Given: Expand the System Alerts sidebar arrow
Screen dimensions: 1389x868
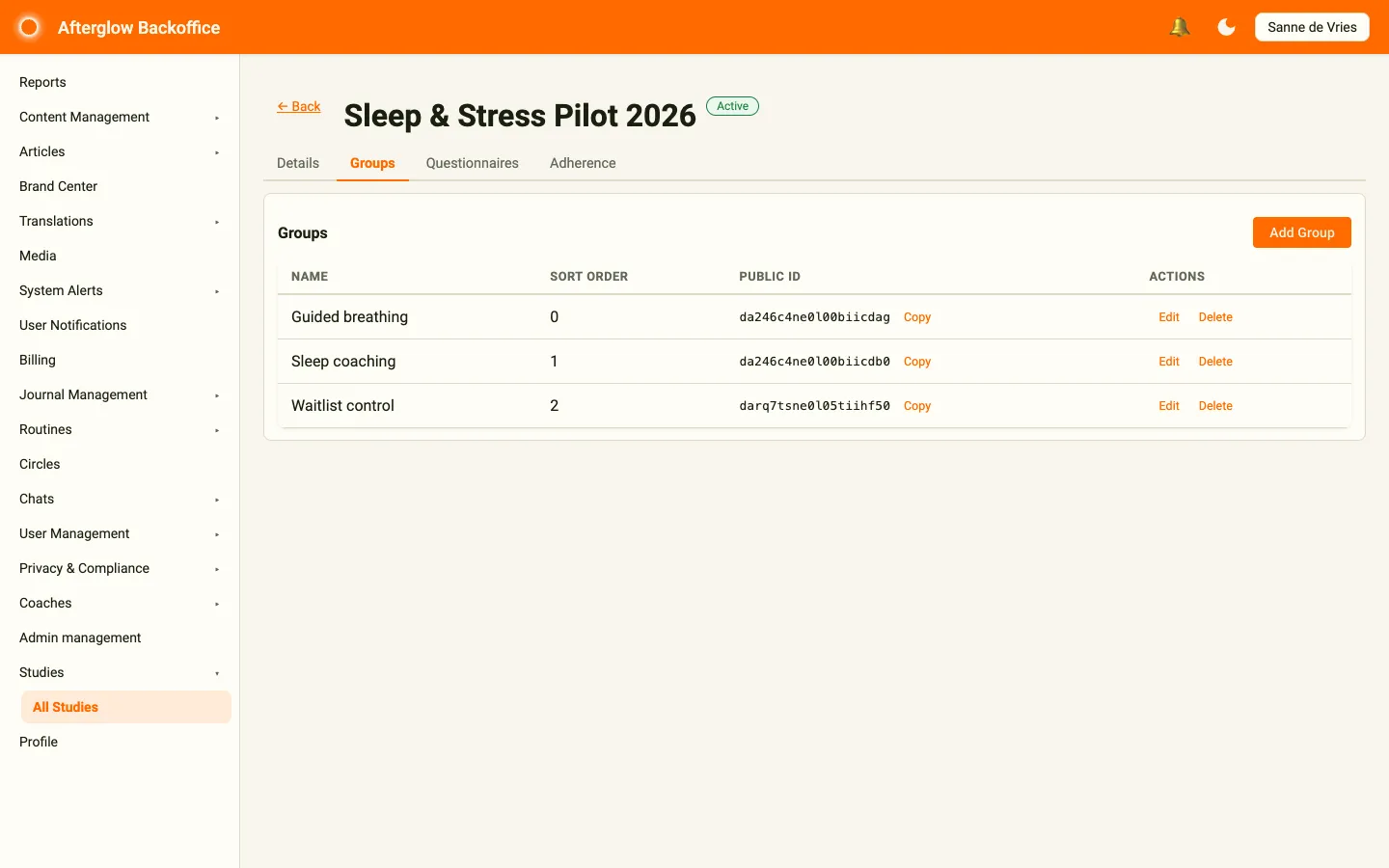Looking at the screenshot, I should [217, 291].
